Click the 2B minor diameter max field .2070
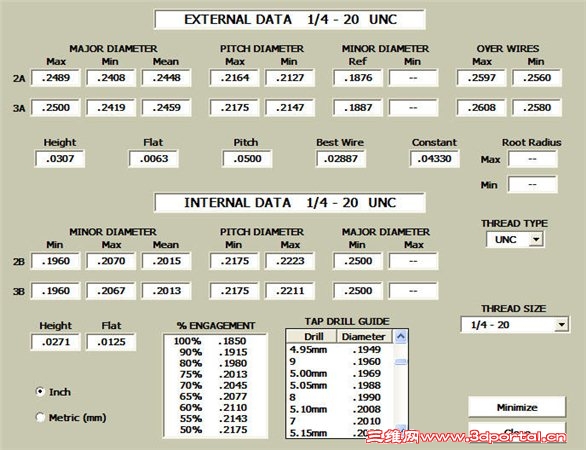Image resolution: width=586 pixels, height=450 pixels. click(x=111, y=261)
